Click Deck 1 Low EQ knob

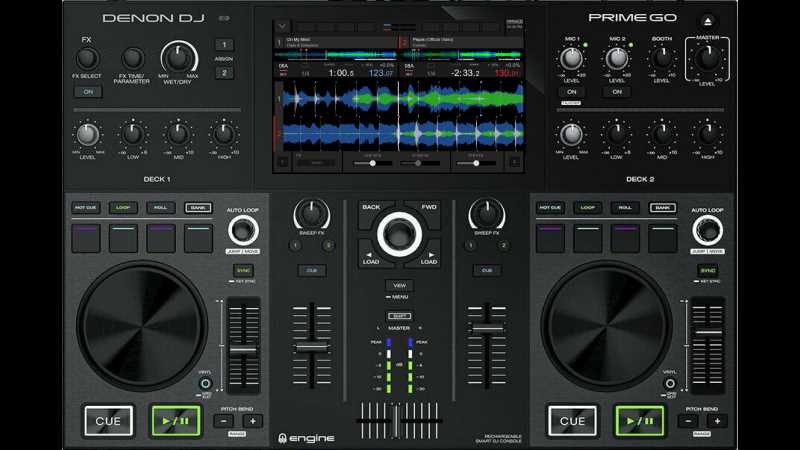click(133, 135)
